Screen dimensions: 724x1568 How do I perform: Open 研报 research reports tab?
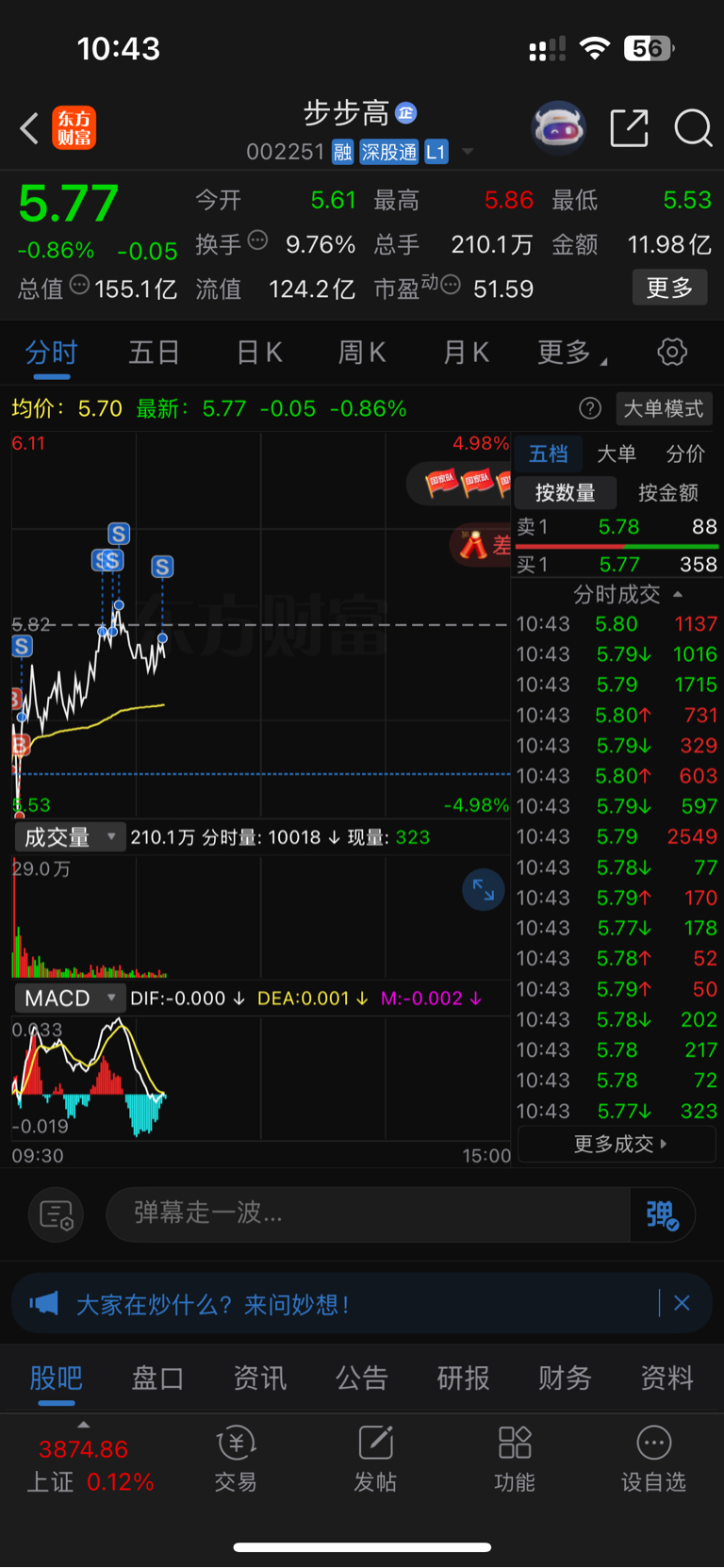[464, 1378]
